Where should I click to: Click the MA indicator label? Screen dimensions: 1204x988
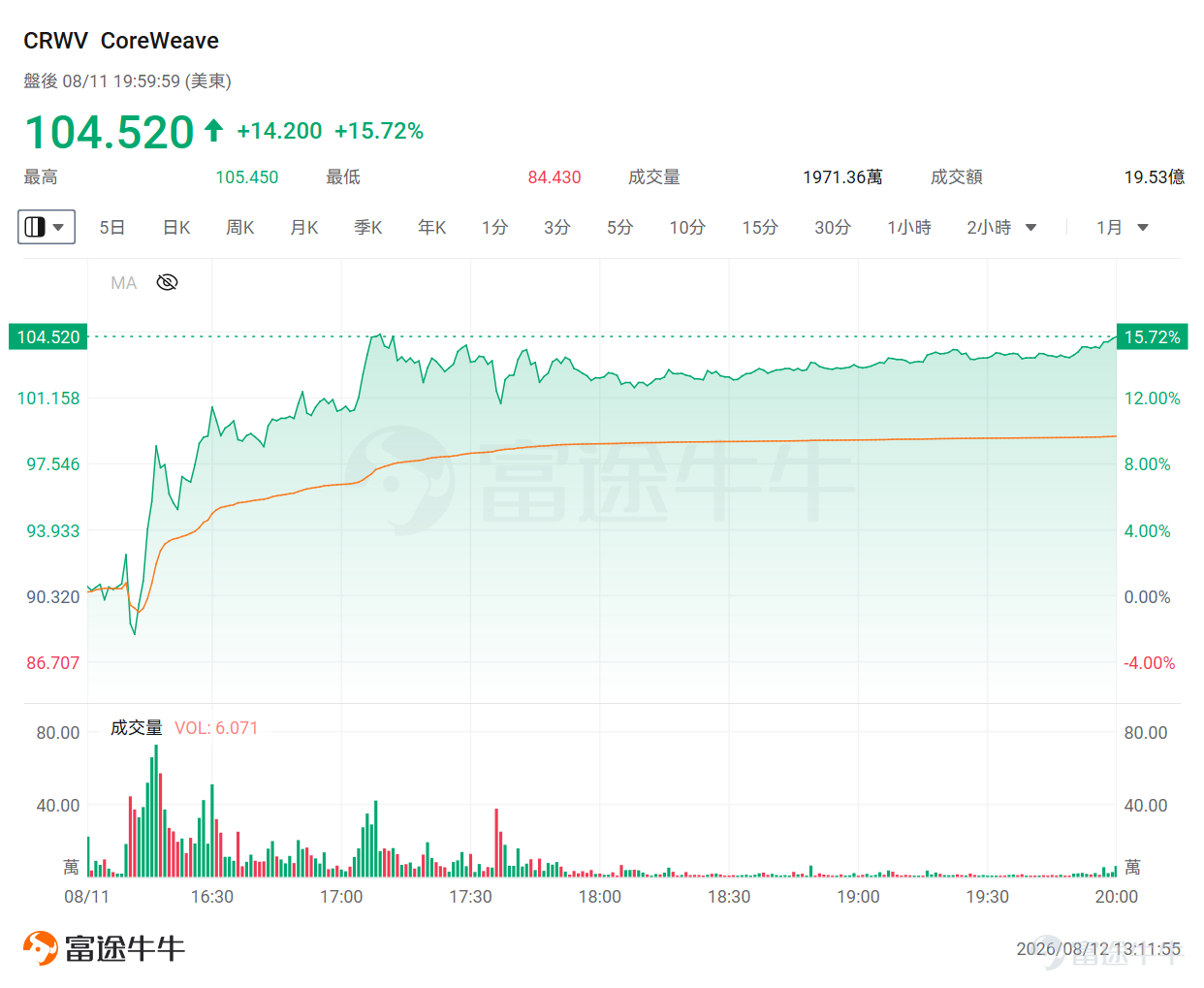pyautogui.click(x=123, y=283)
